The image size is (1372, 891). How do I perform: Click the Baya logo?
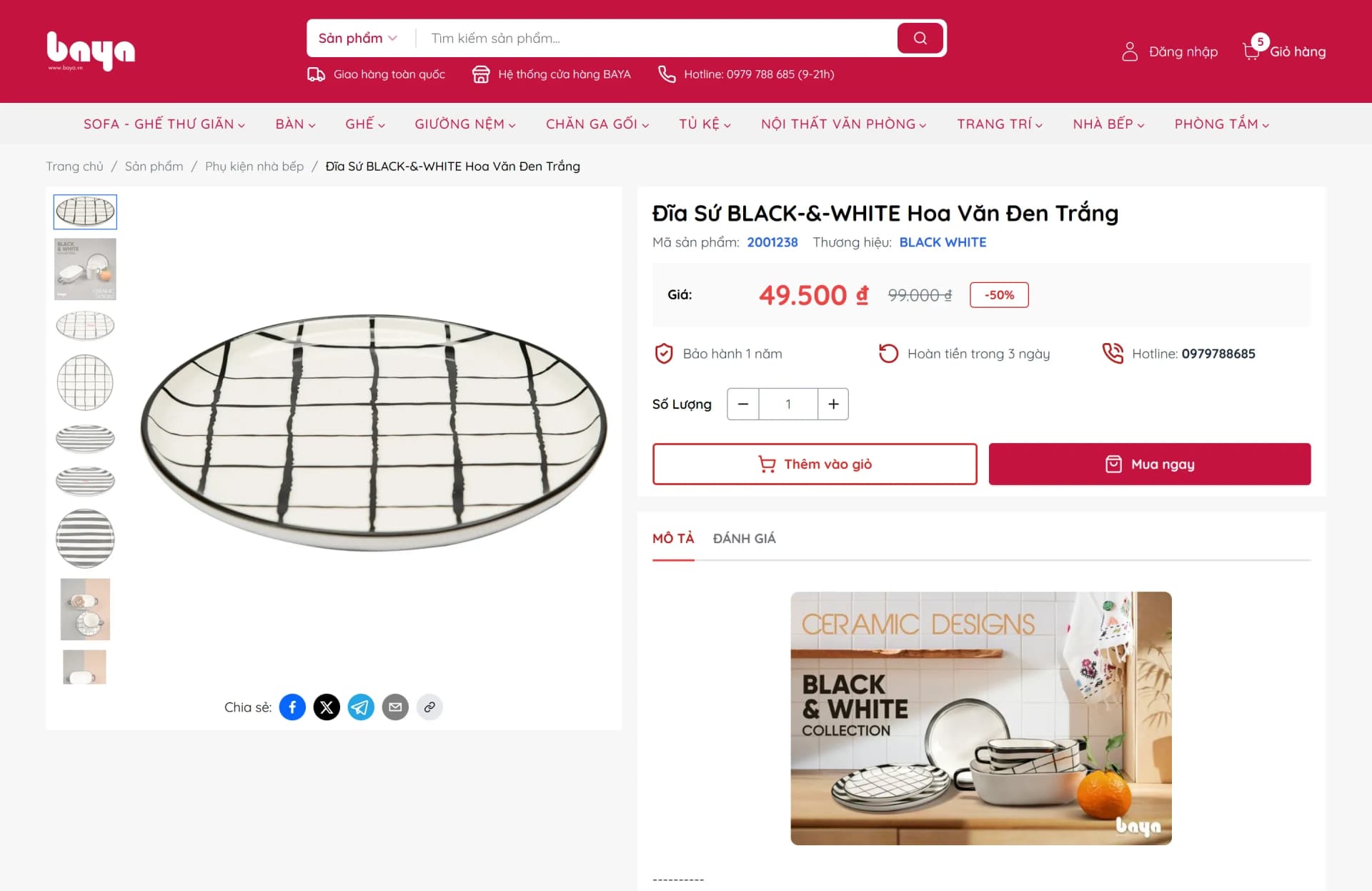91,51
